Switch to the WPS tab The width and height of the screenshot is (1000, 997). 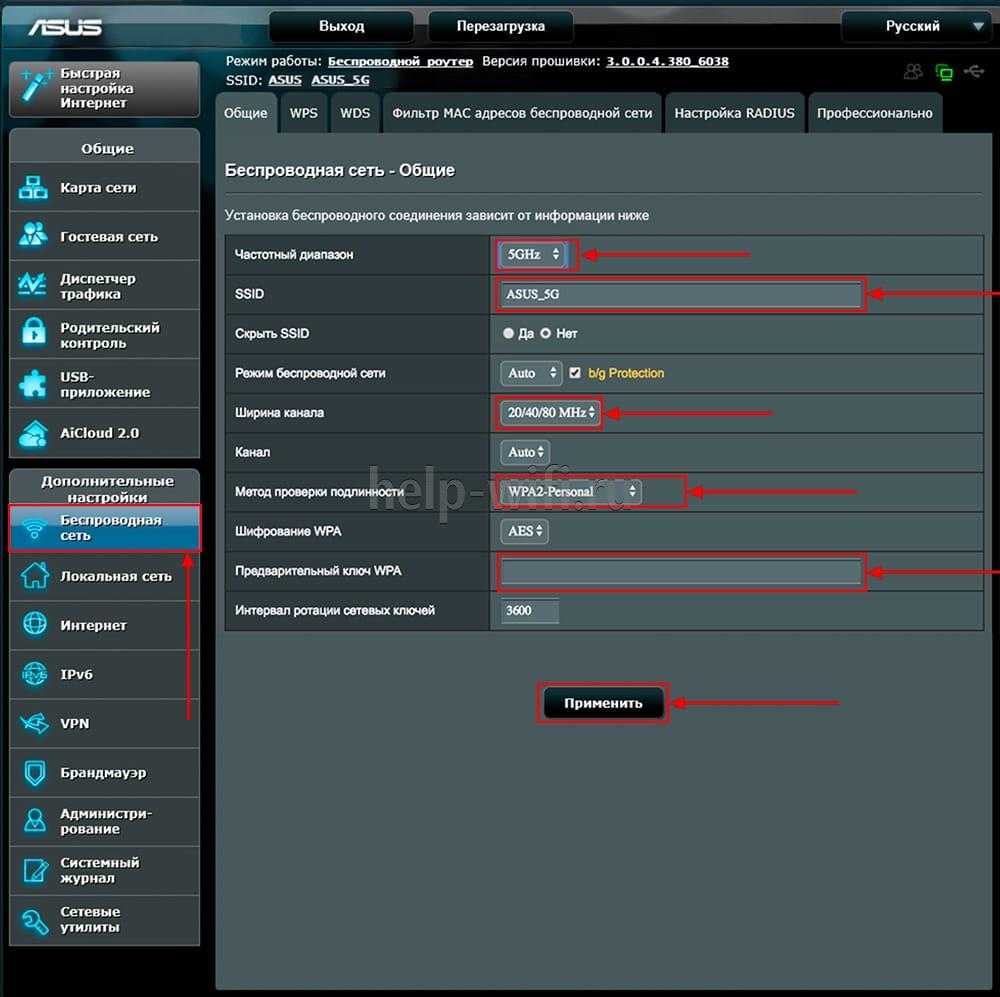[x=303, y=113]
